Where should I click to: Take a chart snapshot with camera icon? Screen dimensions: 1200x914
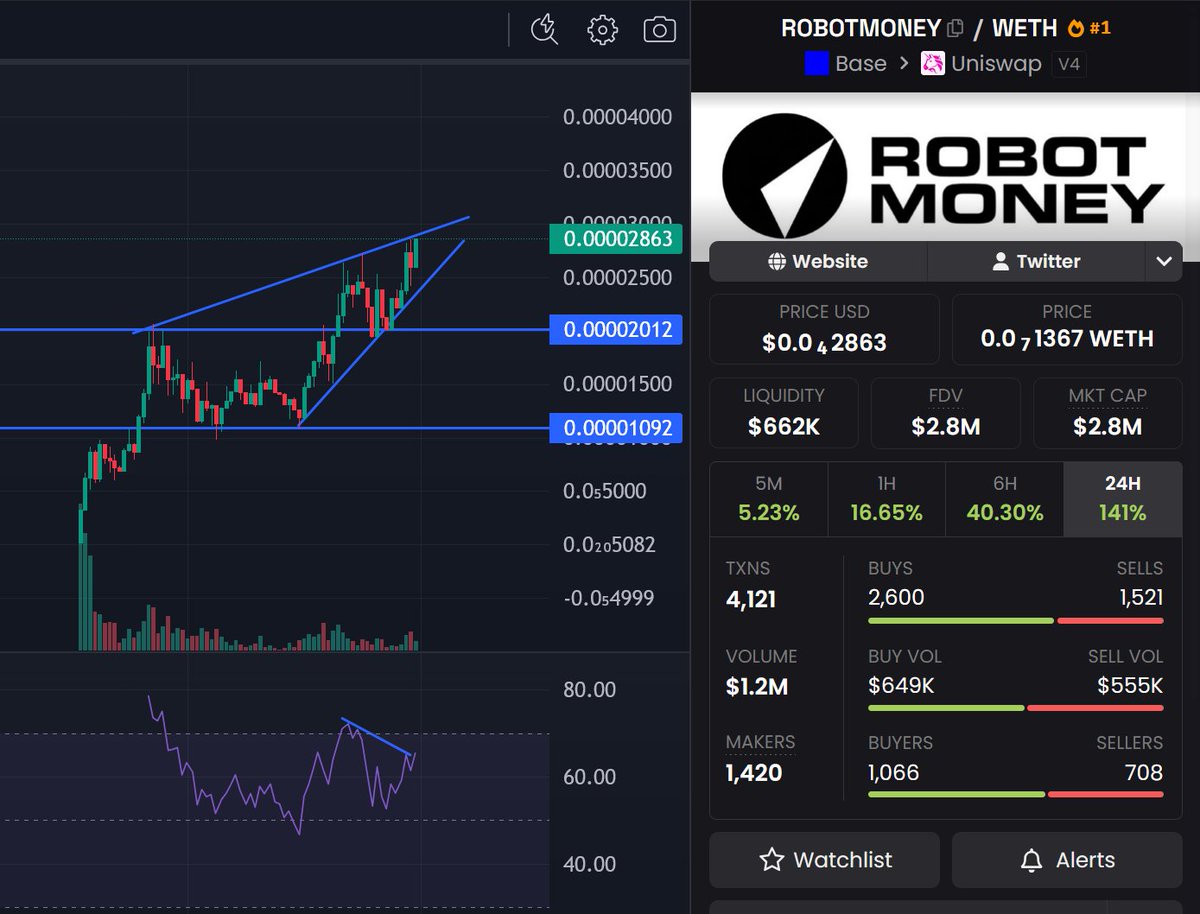(x=659, y=30)
